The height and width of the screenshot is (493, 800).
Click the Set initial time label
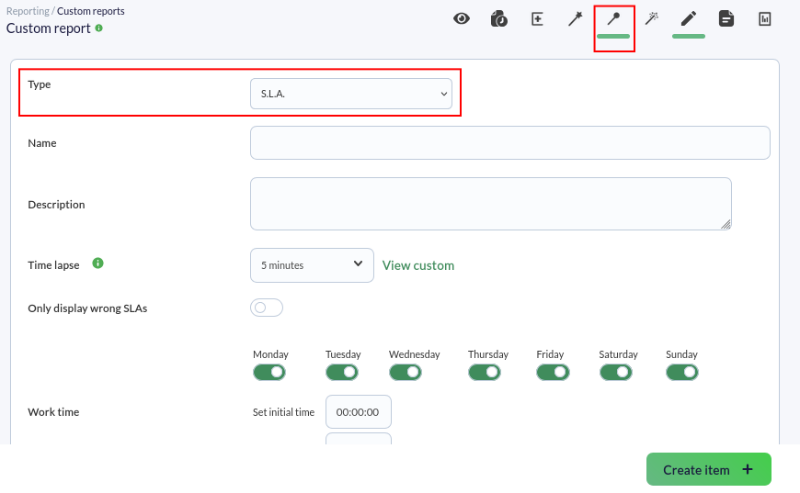point(284,412)
